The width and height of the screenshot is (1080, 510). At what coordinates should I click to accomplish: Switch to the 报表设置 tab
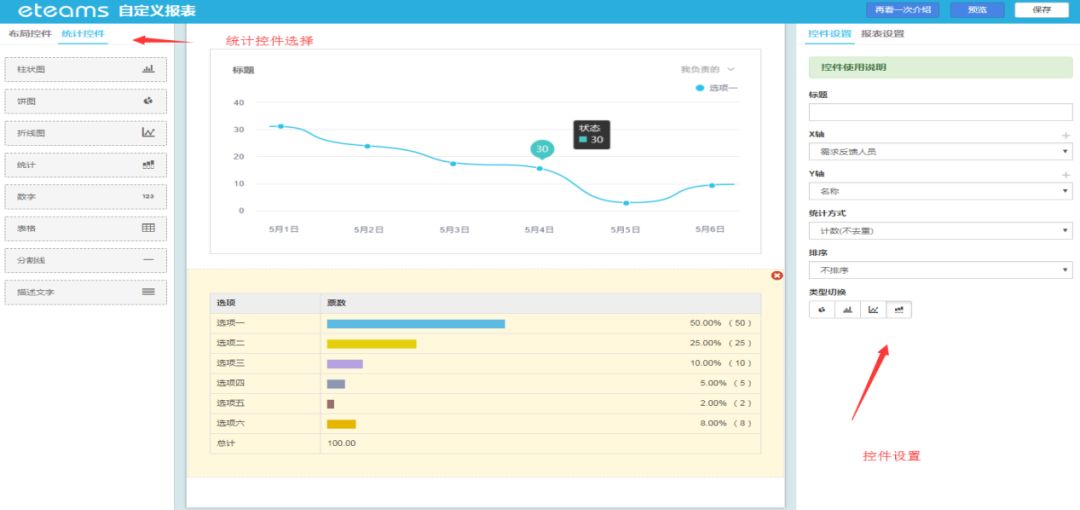(882, 34)
